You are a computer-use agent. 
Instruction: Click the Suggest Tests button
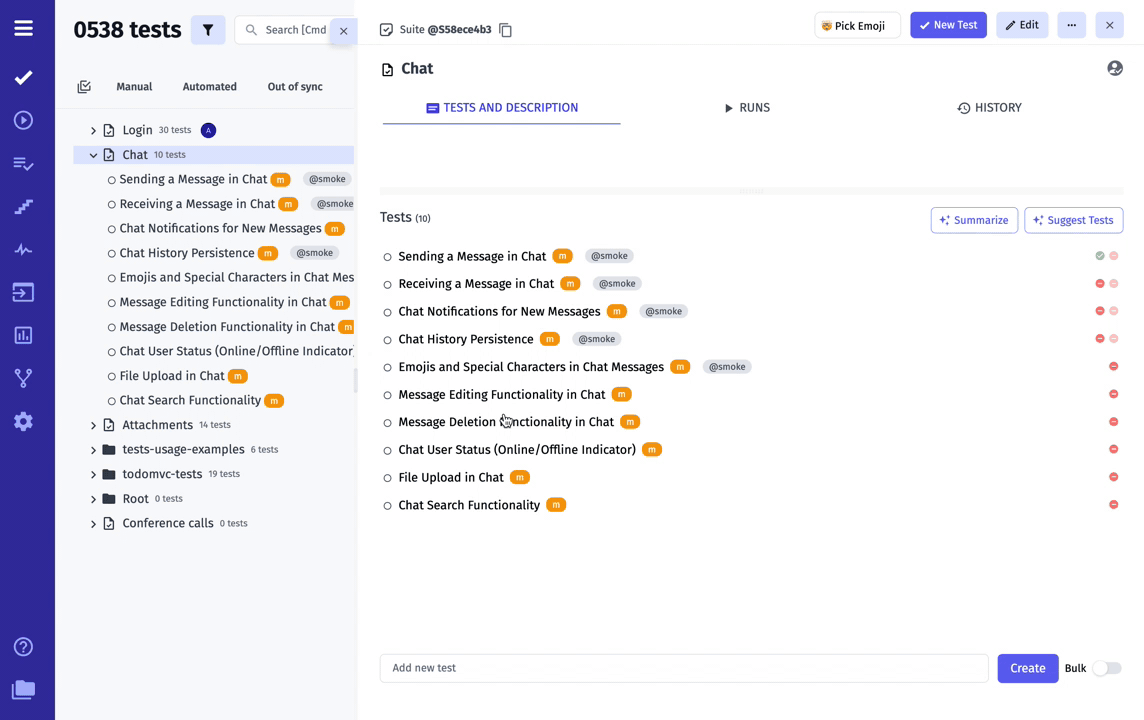[1073, 220]
